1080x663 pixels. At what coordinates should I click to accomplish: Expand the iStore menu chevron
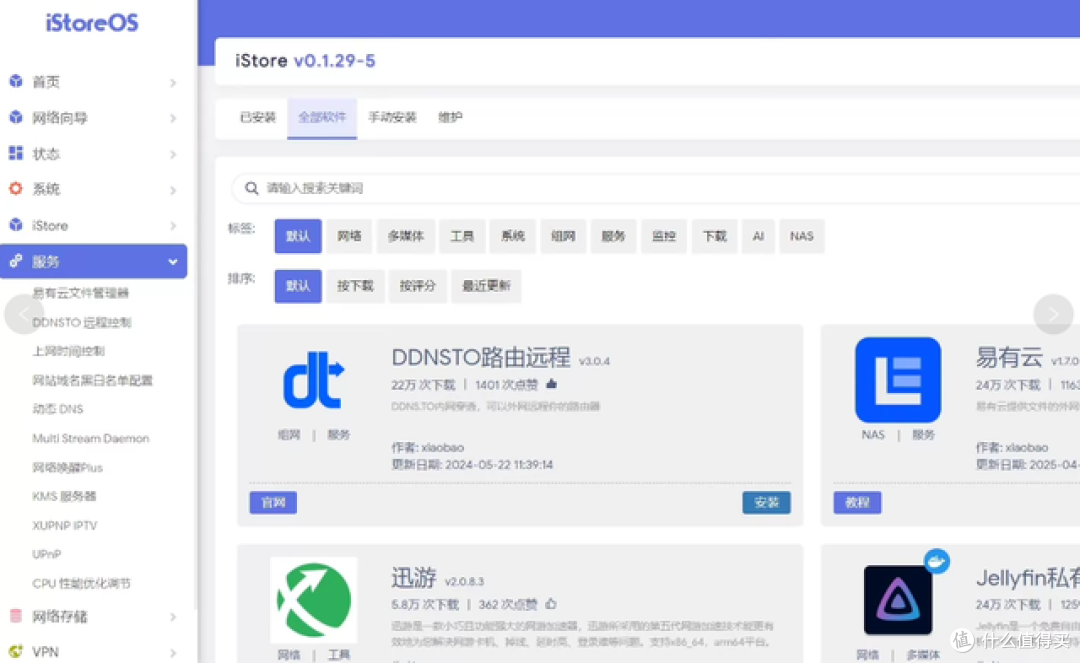[x=173, y=226]
